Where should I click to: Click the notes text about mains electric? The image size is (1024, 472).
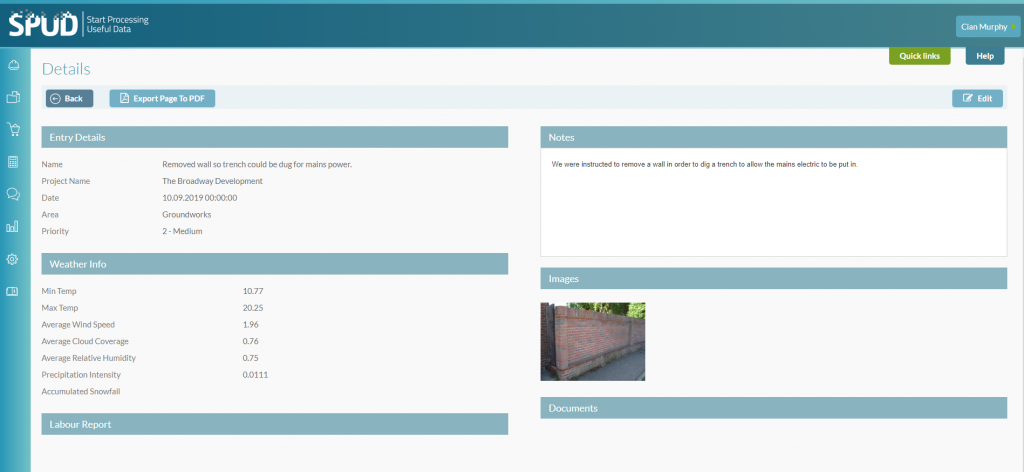704,165
